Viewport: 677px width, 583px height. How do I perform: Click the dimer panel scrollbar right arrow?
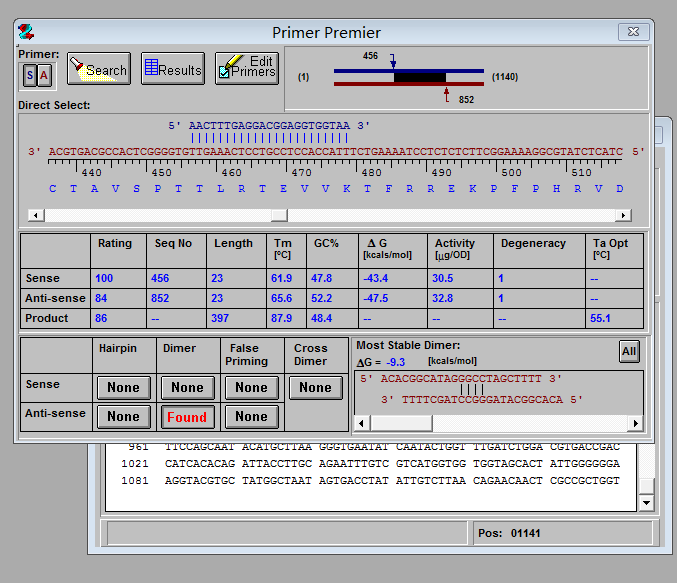point(633,423)
